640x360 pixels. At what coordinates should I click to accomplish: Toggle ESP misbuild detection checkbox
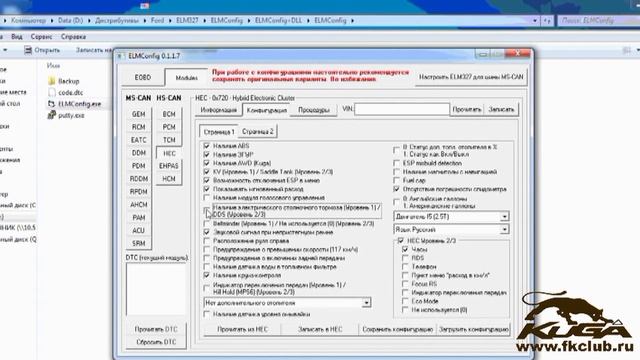point(396,163)
